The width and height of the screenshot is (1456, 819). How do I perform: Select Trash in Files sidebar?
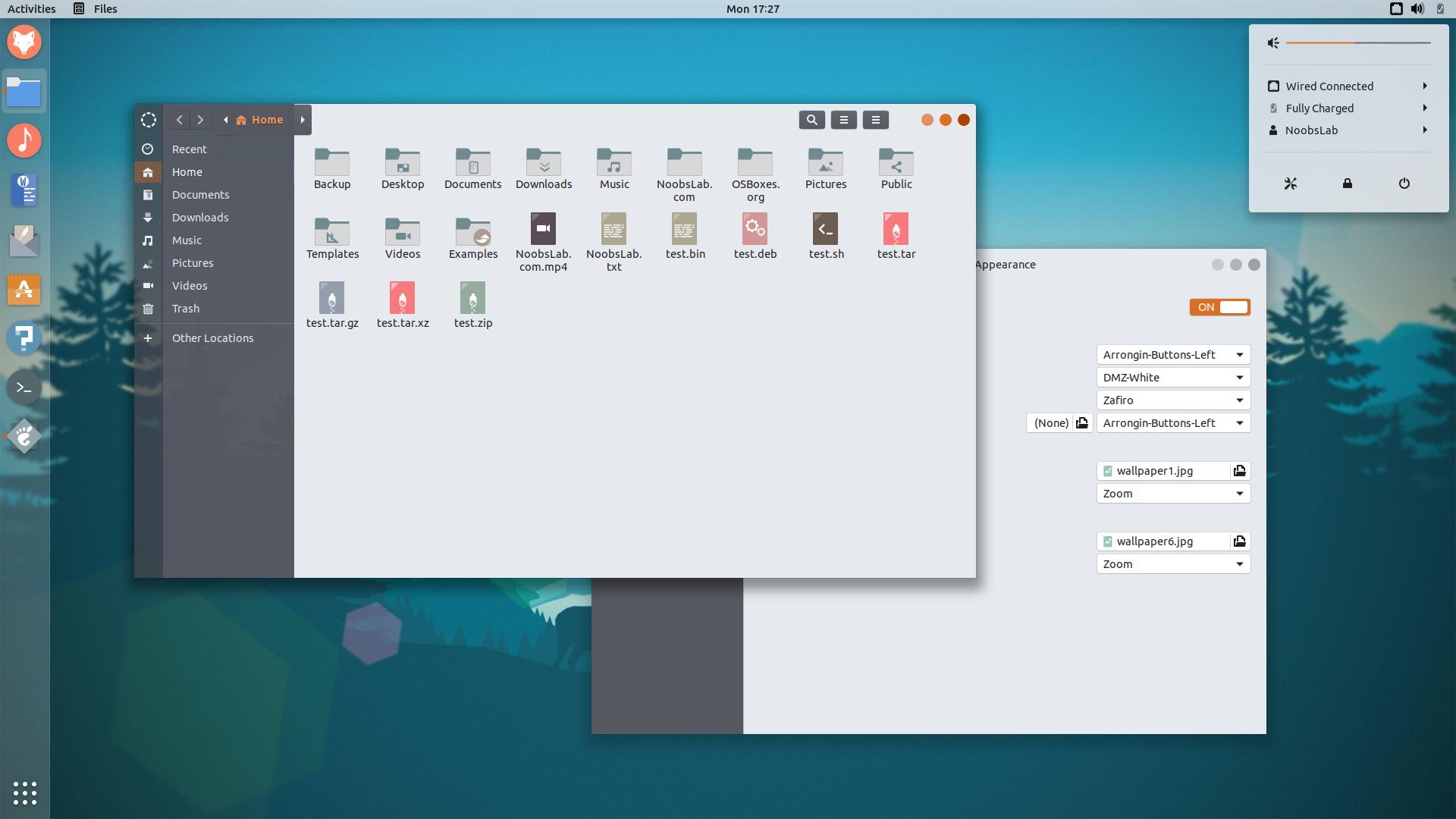(215, 309)
